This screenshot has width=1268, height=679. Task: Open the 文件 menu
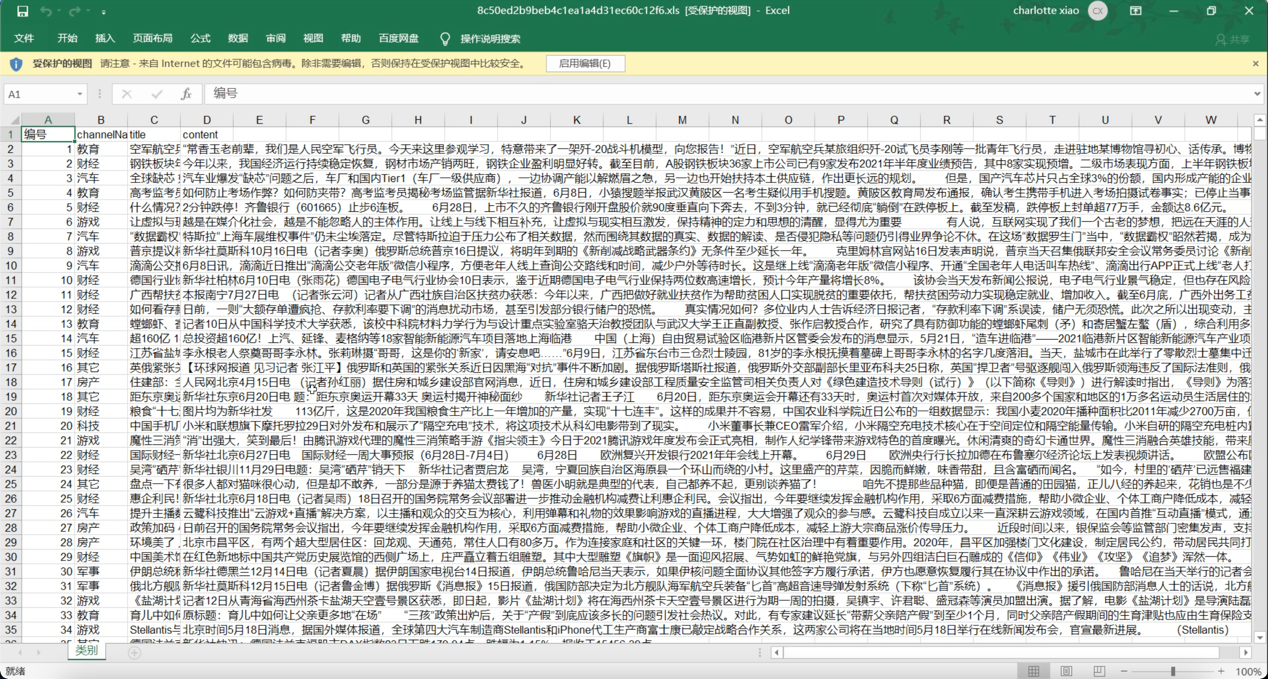pyautogui.click(x=24, y=38)
